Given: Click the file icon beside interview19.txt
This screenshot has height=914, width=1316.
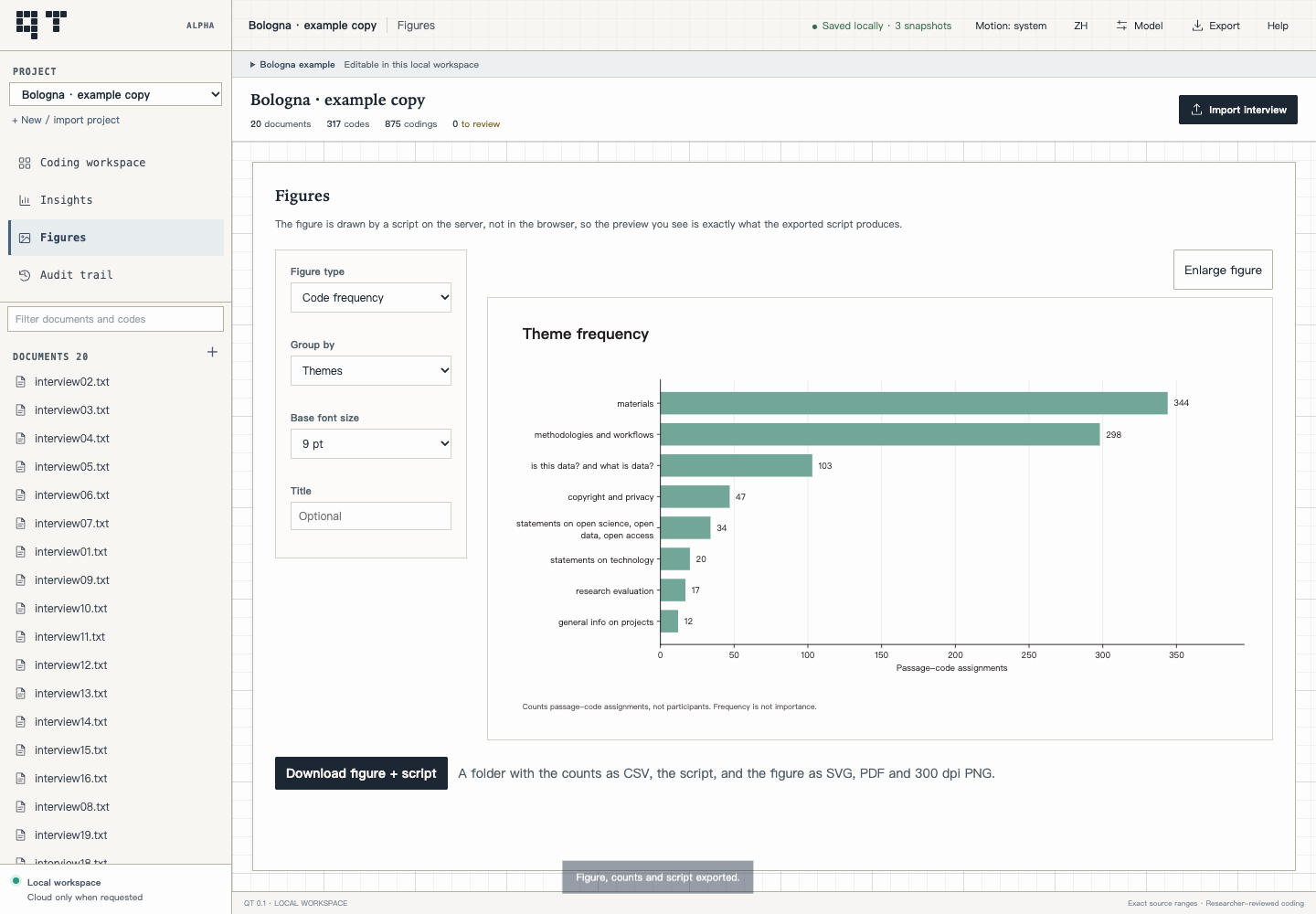Looking at the screenshot, I should tap(21, 835).
